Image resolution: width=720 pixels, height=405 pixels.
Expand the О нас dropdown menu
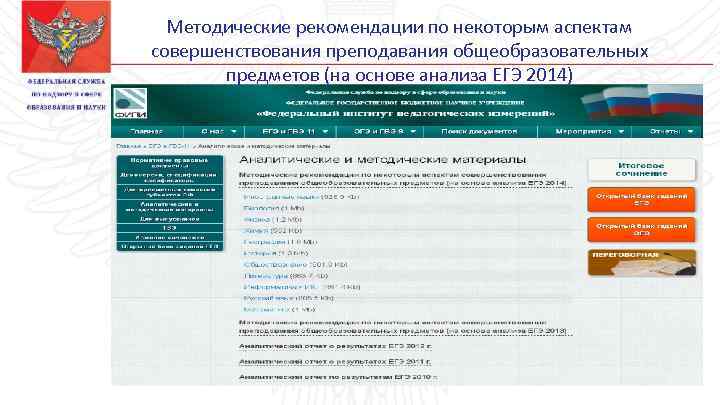pos(219,132)
